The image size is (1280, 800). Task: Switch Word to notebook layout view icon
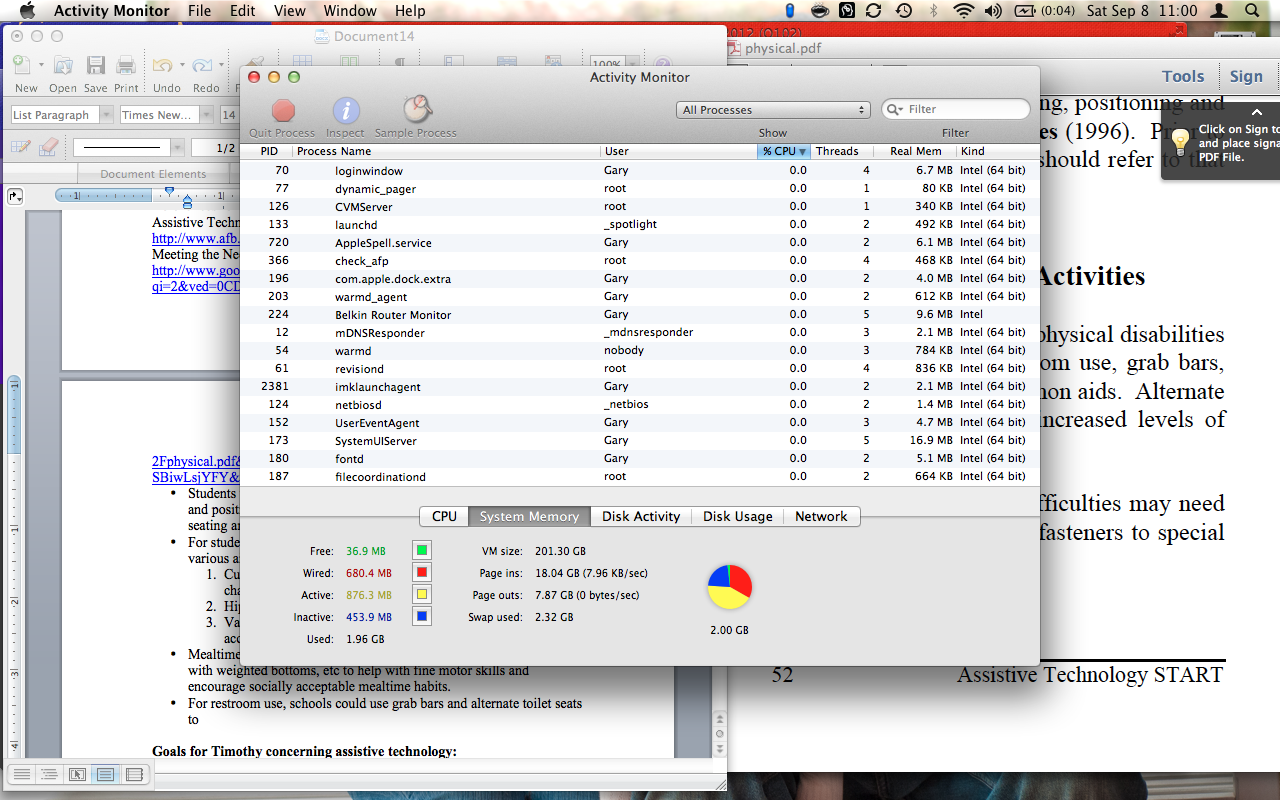[134, 773]
